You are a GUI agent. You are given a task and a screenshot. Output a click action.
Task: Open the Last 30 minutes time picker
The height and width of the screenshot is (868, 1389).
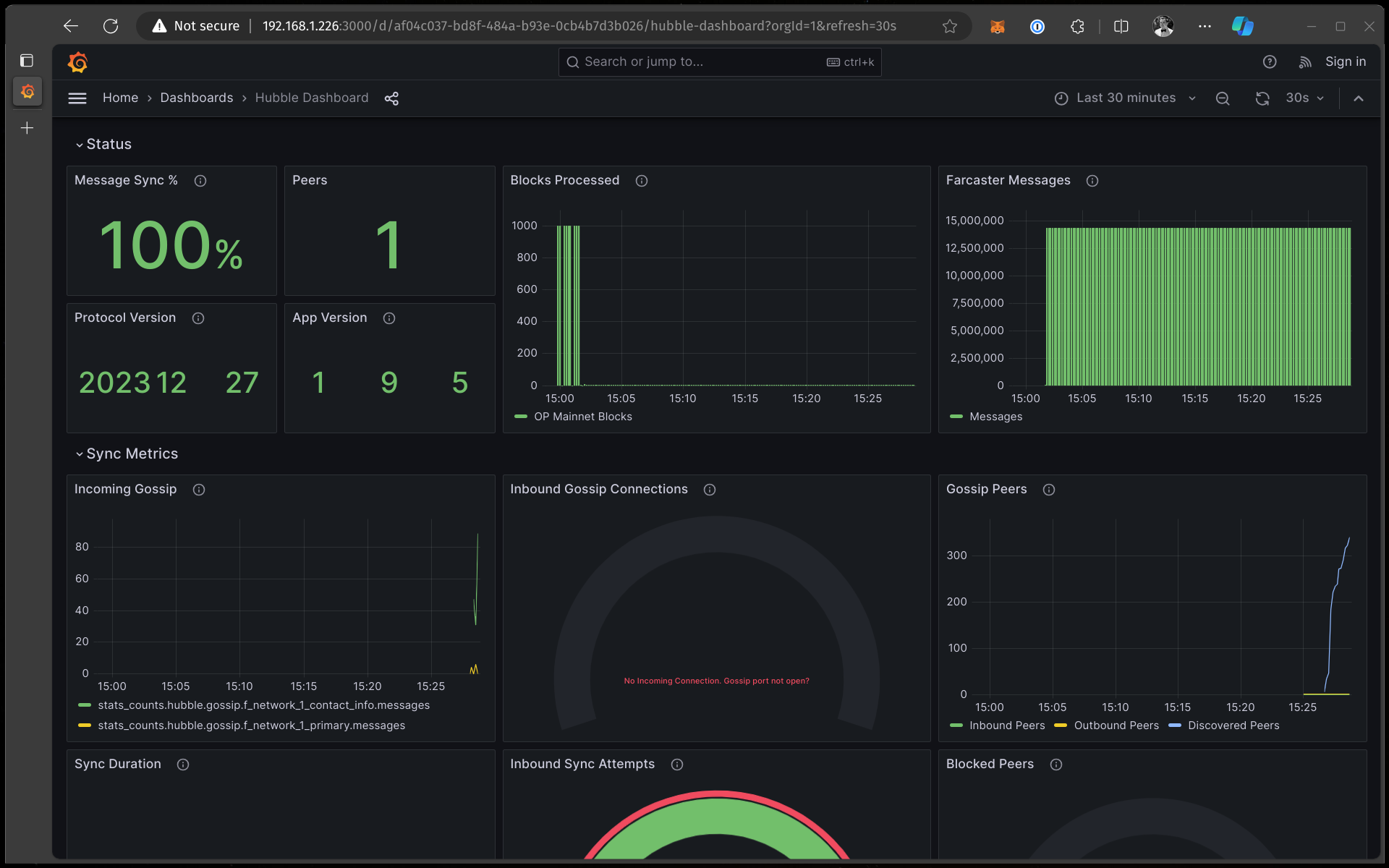point(1125,98)
